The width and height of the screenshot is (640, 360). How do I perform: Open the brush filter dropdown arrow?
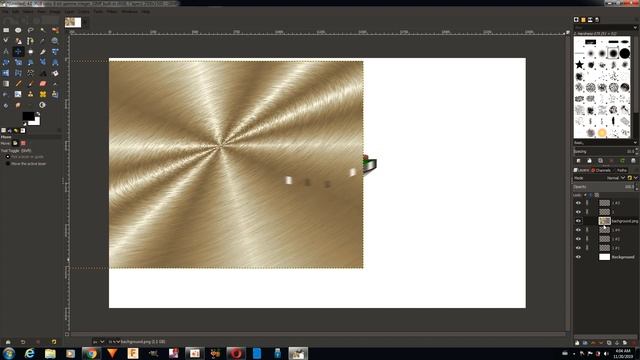click(x=635, y=27)
